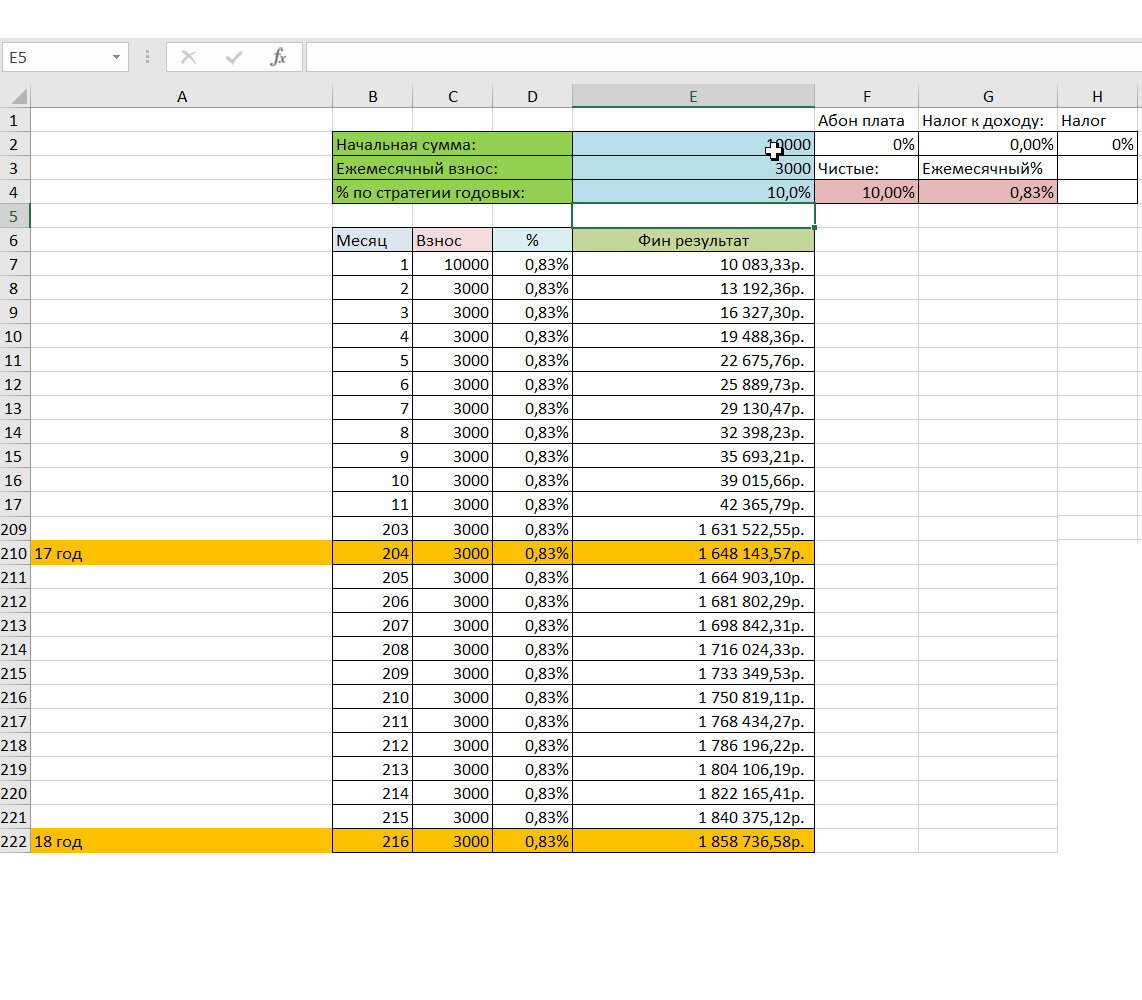Click the cell 10 083,33р.
The width and height of the screenshot is (1142, 1000).
point(693,264)
